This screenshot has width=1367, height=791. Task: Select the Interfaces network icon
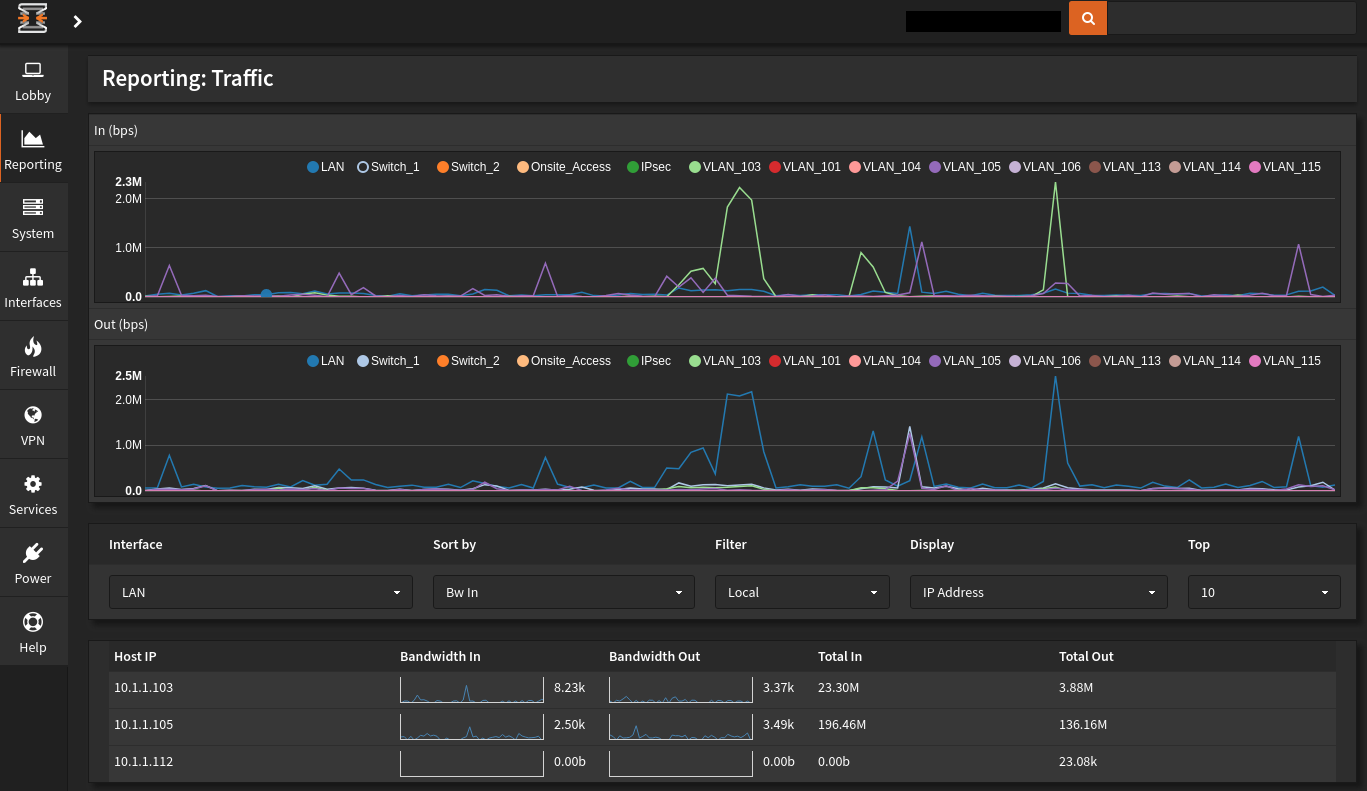(33, 277)
